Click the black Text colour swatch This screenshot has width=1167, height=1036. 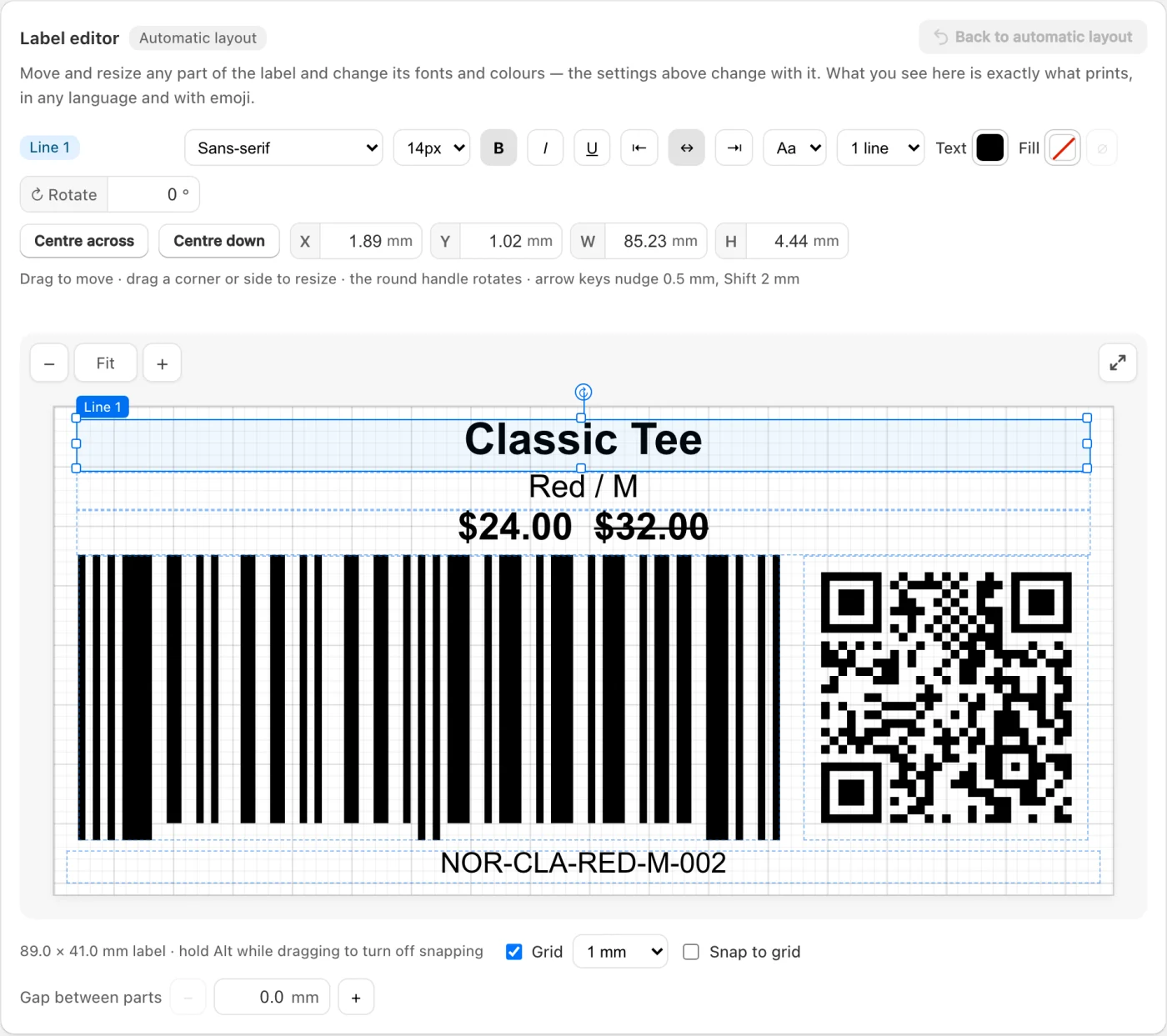click(990, 148)
